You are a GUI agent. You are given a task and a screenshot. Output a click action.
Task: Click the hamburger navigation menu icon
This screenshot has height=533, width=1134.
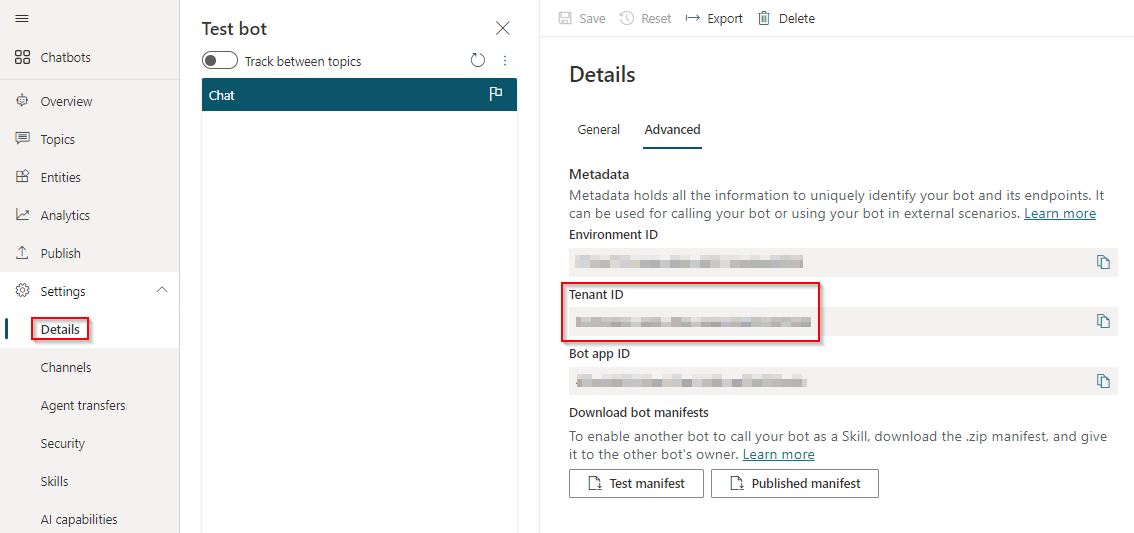coord(22,19)
